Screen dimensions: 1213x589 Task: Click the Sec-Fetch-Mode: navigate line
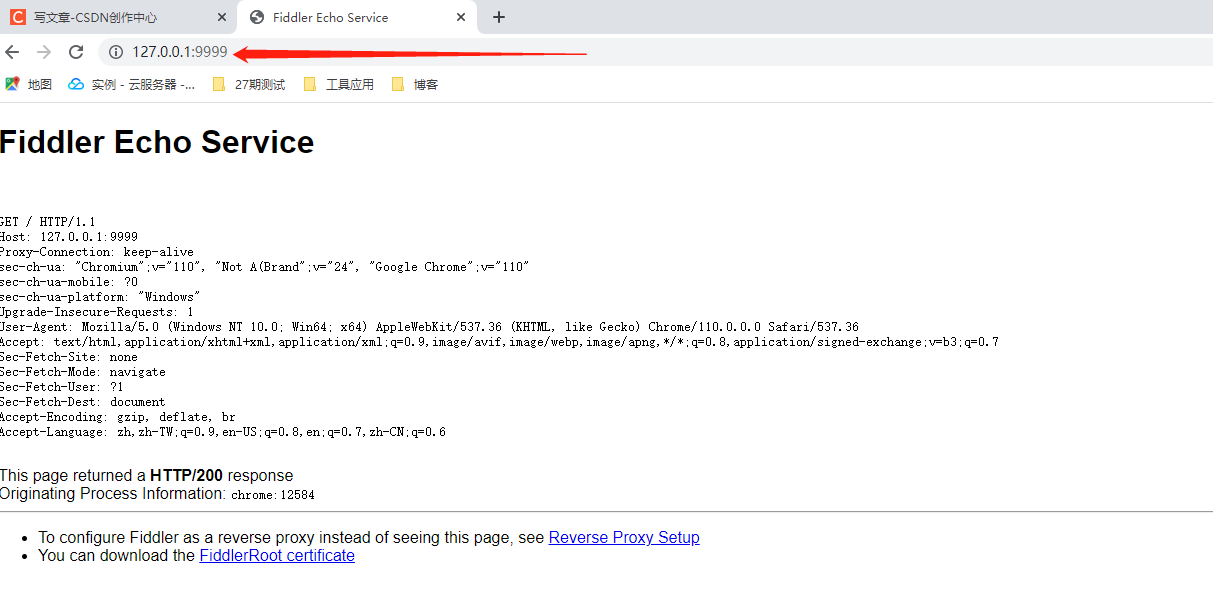click(x=83, y=372)
